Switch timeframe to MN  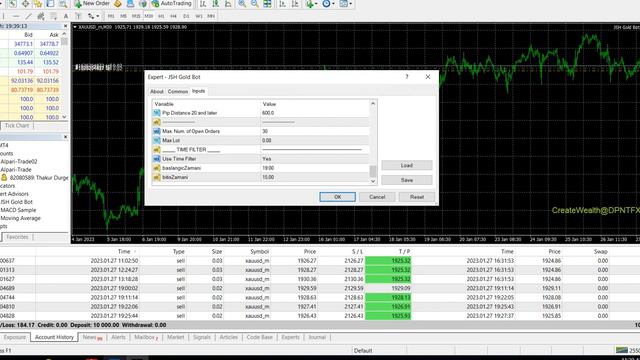(211, 16)
